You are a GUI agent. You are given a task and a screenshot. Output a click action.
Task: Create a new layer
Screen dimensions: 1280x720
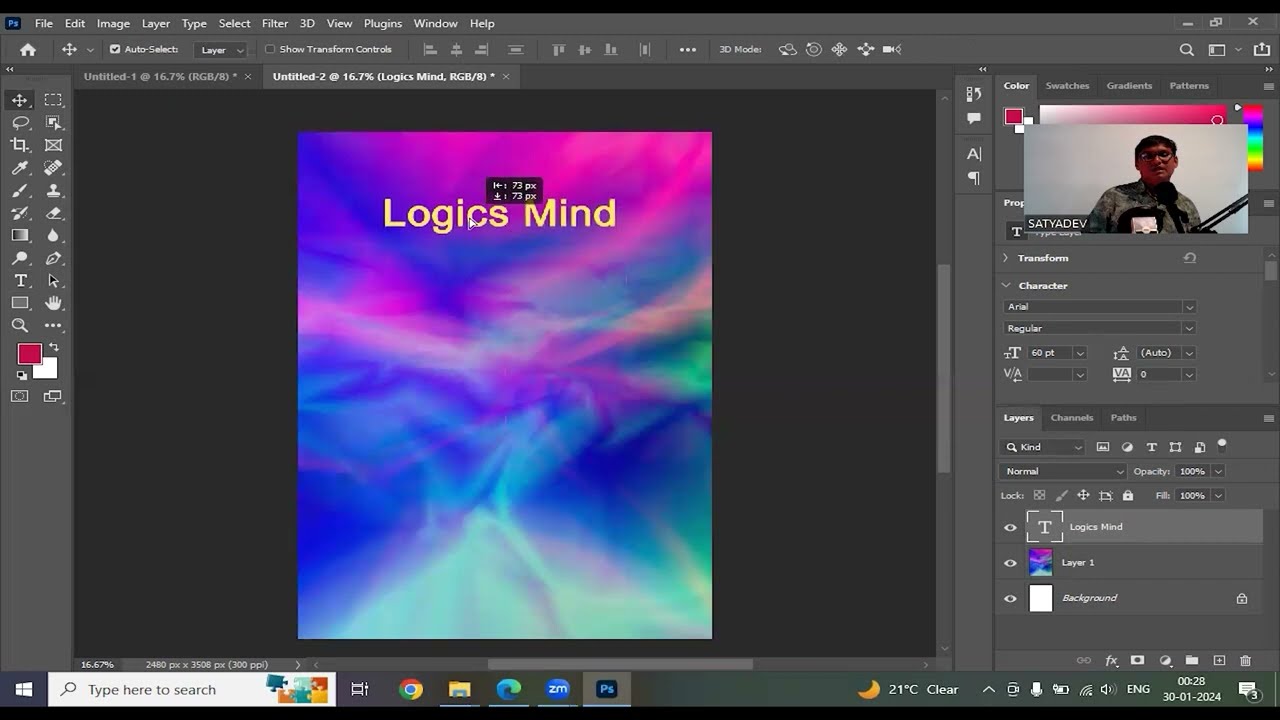pyautogui.click(x=1219, y=661)
